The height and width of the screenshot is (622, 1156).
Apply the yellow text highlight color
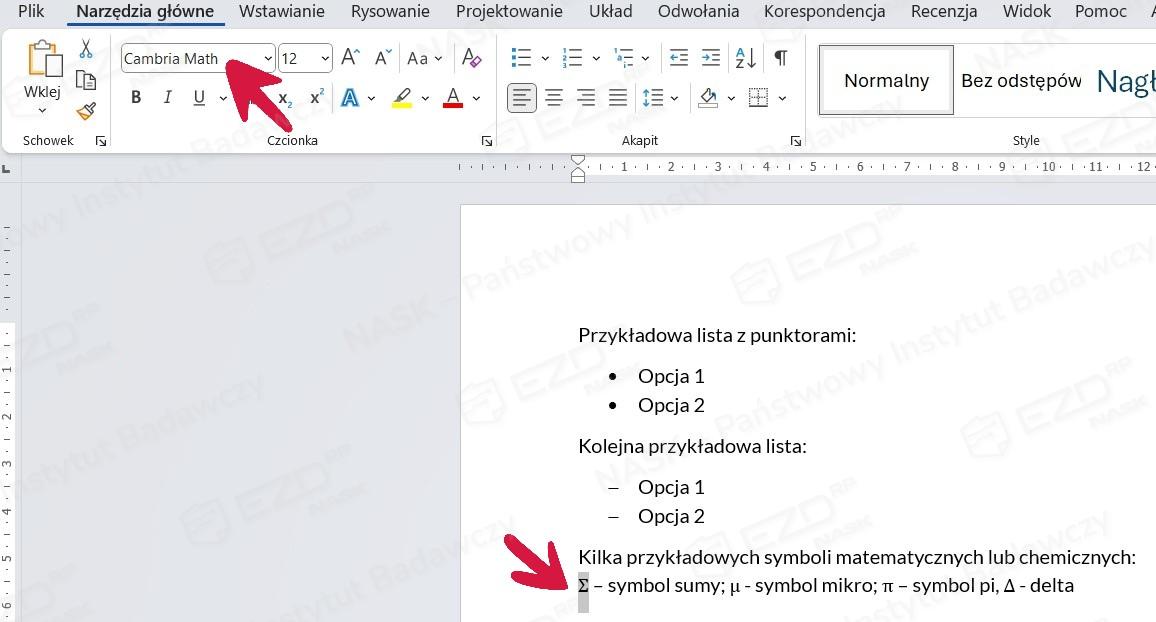pyautogui.click(x=402, y=98)
